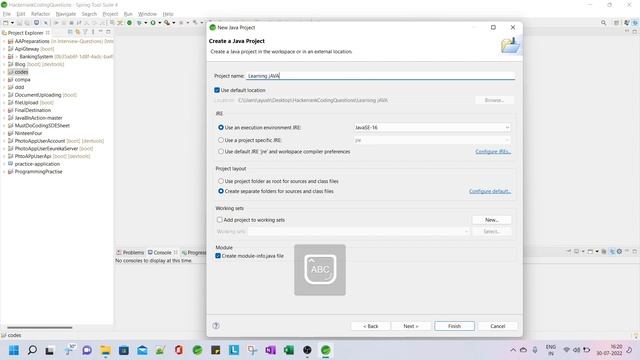Expand the FinalDestination project node
640x360 pixels.
[x=4, y=110]
